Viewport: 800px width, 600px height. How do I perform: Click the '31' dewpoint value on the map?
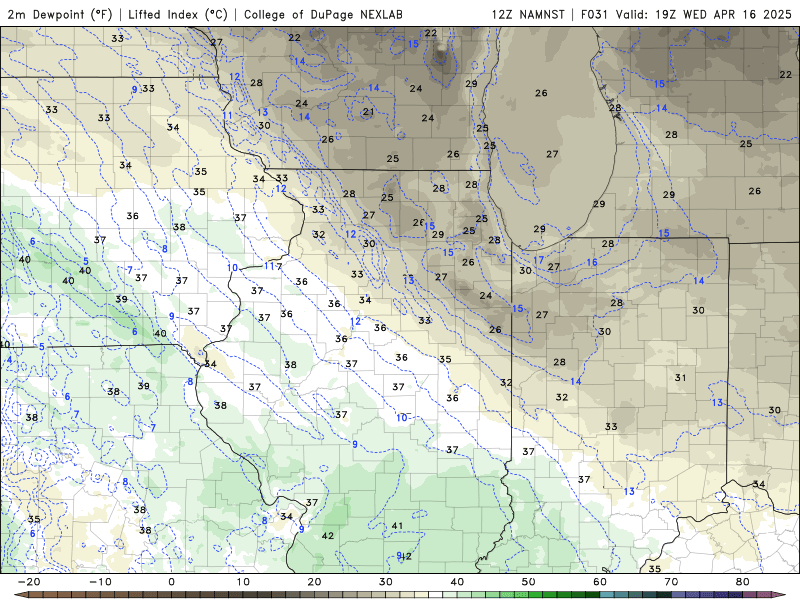click(x=681, y=378)
